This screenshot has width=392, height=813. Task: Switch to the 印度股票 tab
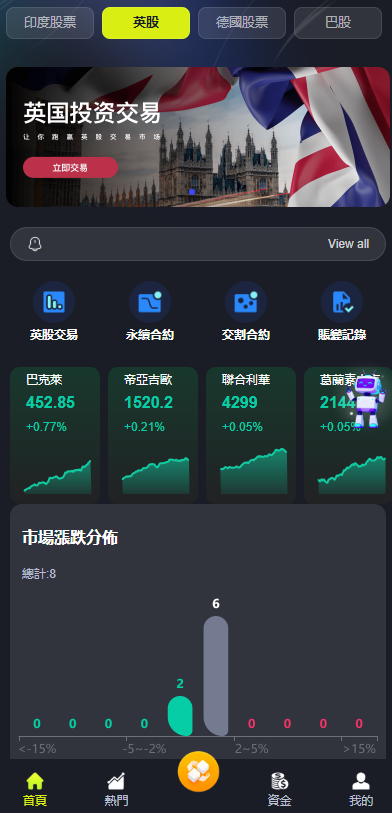click(x=50, y=23)
